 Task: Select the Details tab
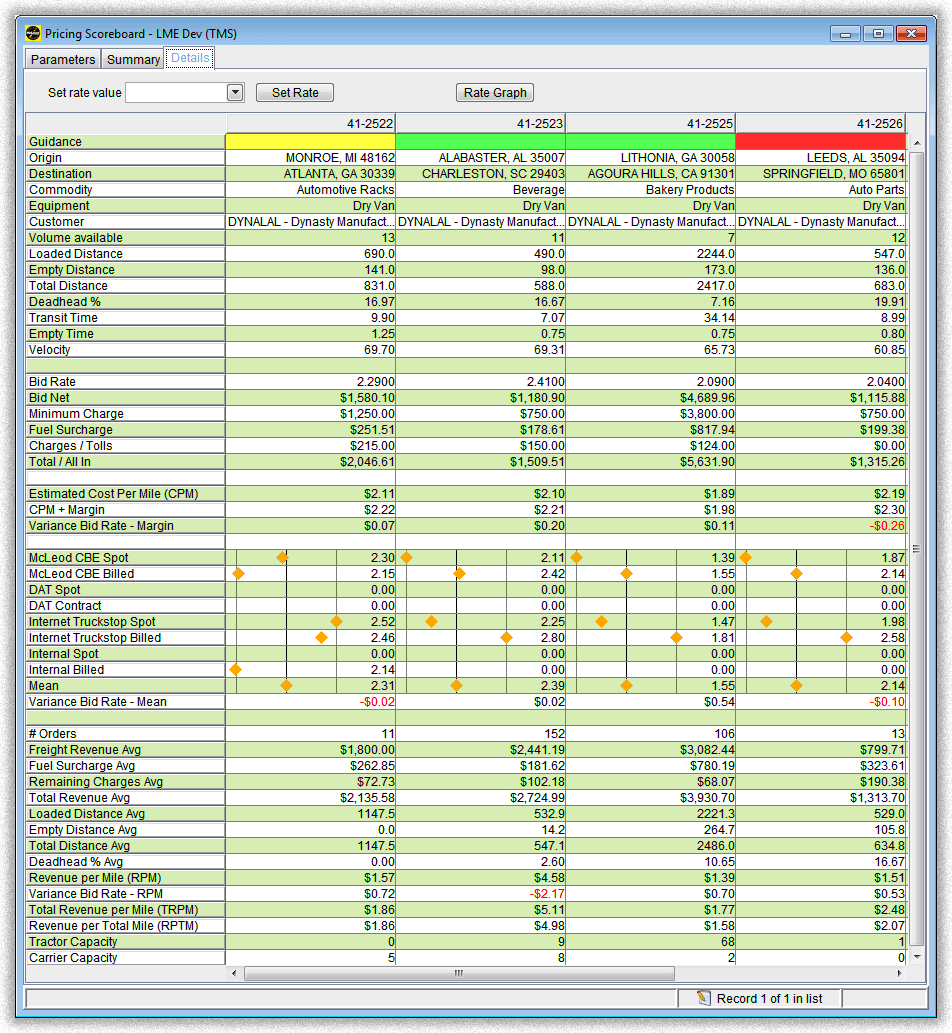[190, 58]
